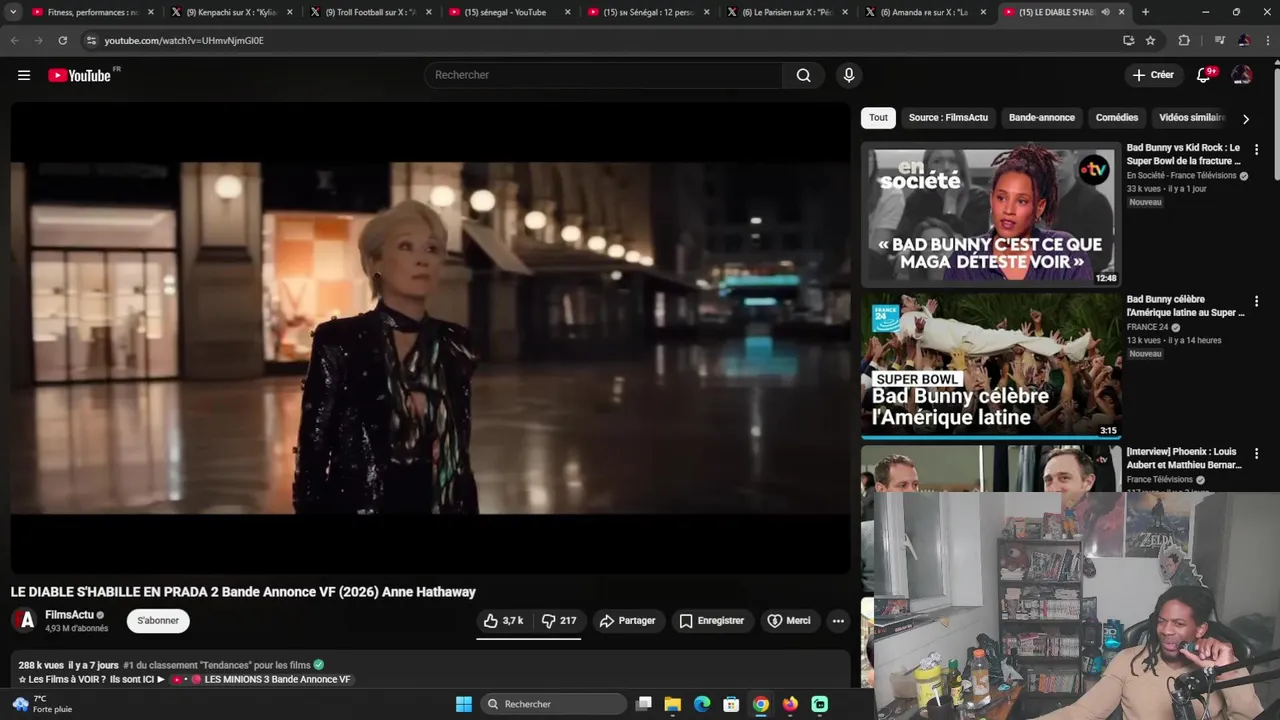Click the Merci thanks button

coord(788,621)
